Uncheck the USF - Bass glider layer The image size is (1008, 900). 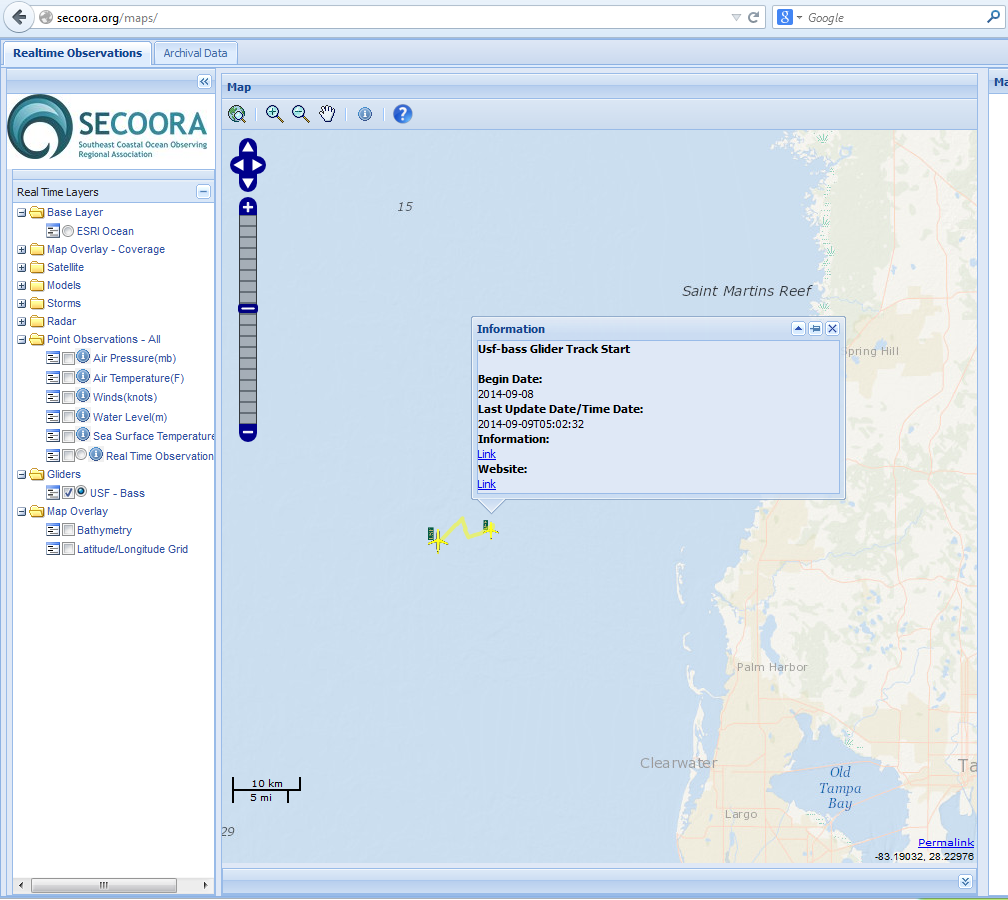[x=68, y=493]
